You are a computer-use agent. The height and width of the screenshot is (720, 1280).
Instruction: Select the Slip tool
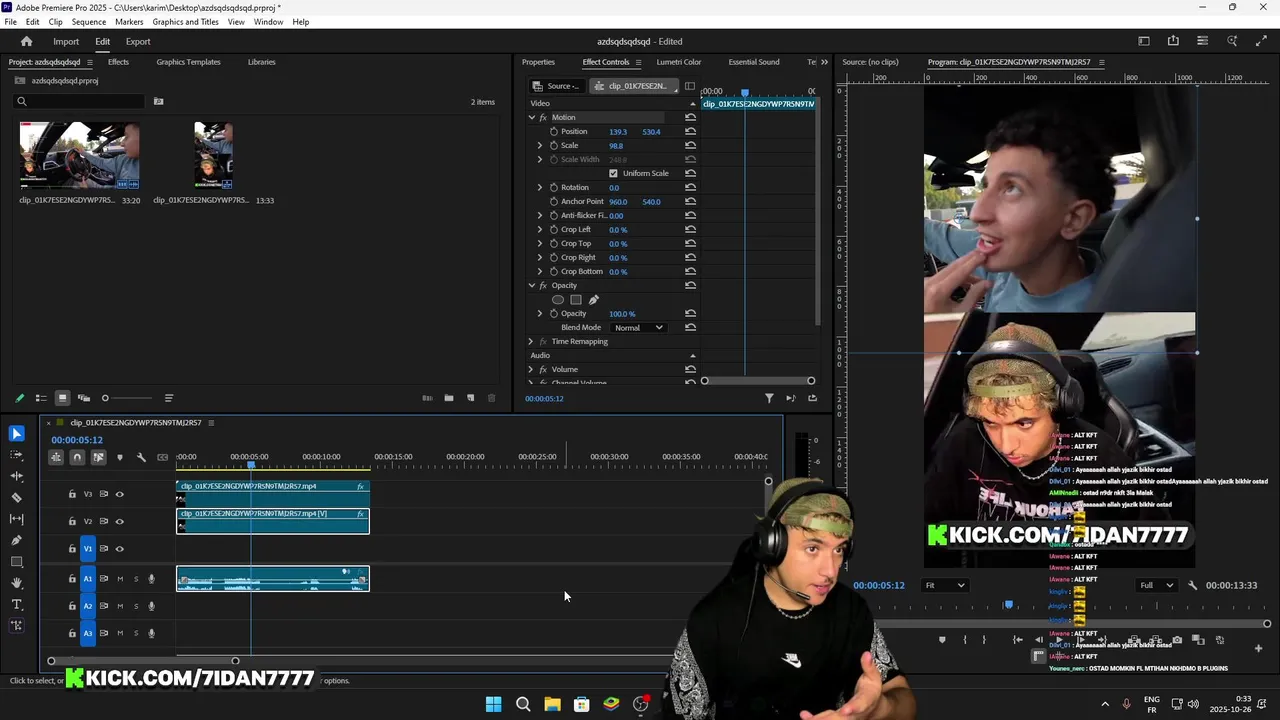click(16, 519)
